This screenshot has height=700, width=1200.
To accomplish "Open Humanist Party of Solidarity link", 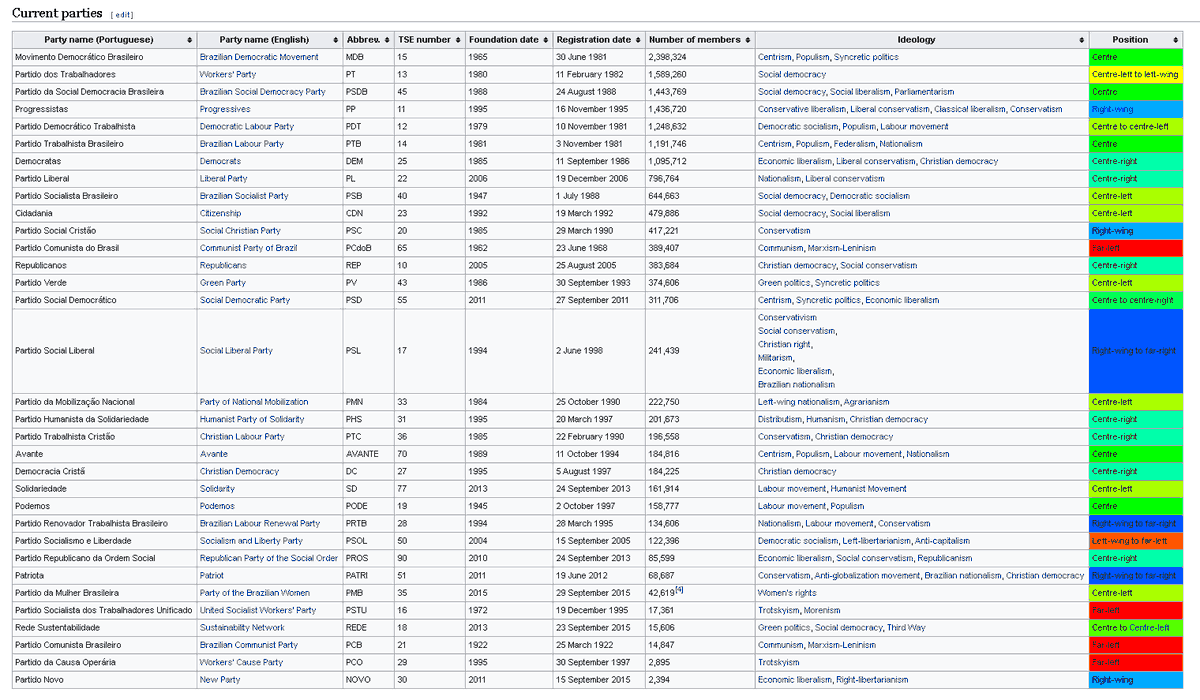I will tap(252, 419).
